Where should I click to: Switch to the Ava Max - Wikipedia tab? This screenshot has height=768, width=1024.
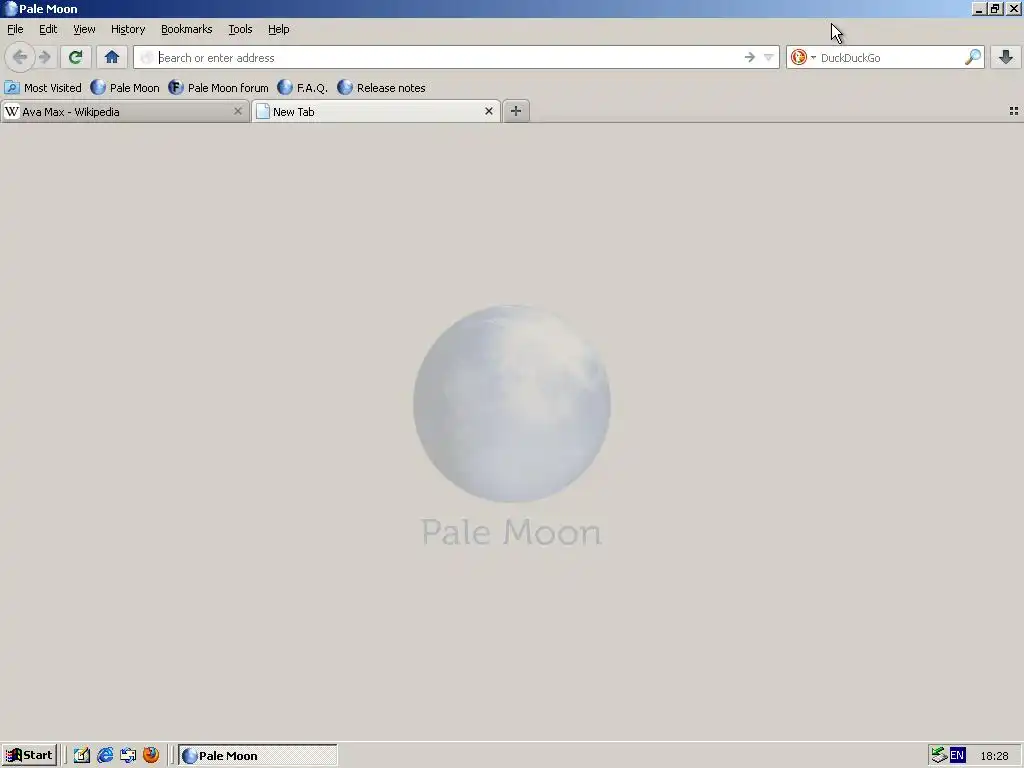pos(124,112)
